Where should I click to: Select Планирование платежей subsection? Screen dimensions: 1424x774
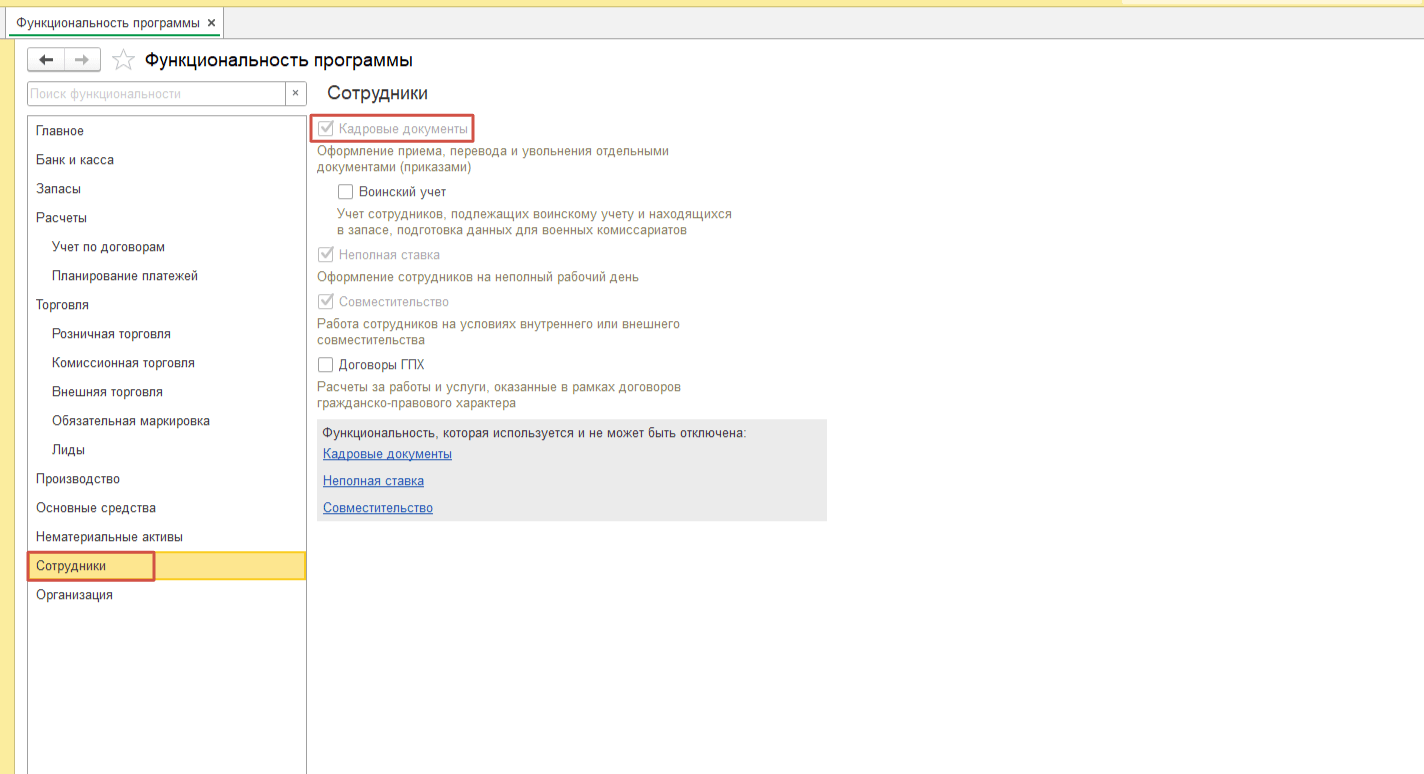point(166,276)
